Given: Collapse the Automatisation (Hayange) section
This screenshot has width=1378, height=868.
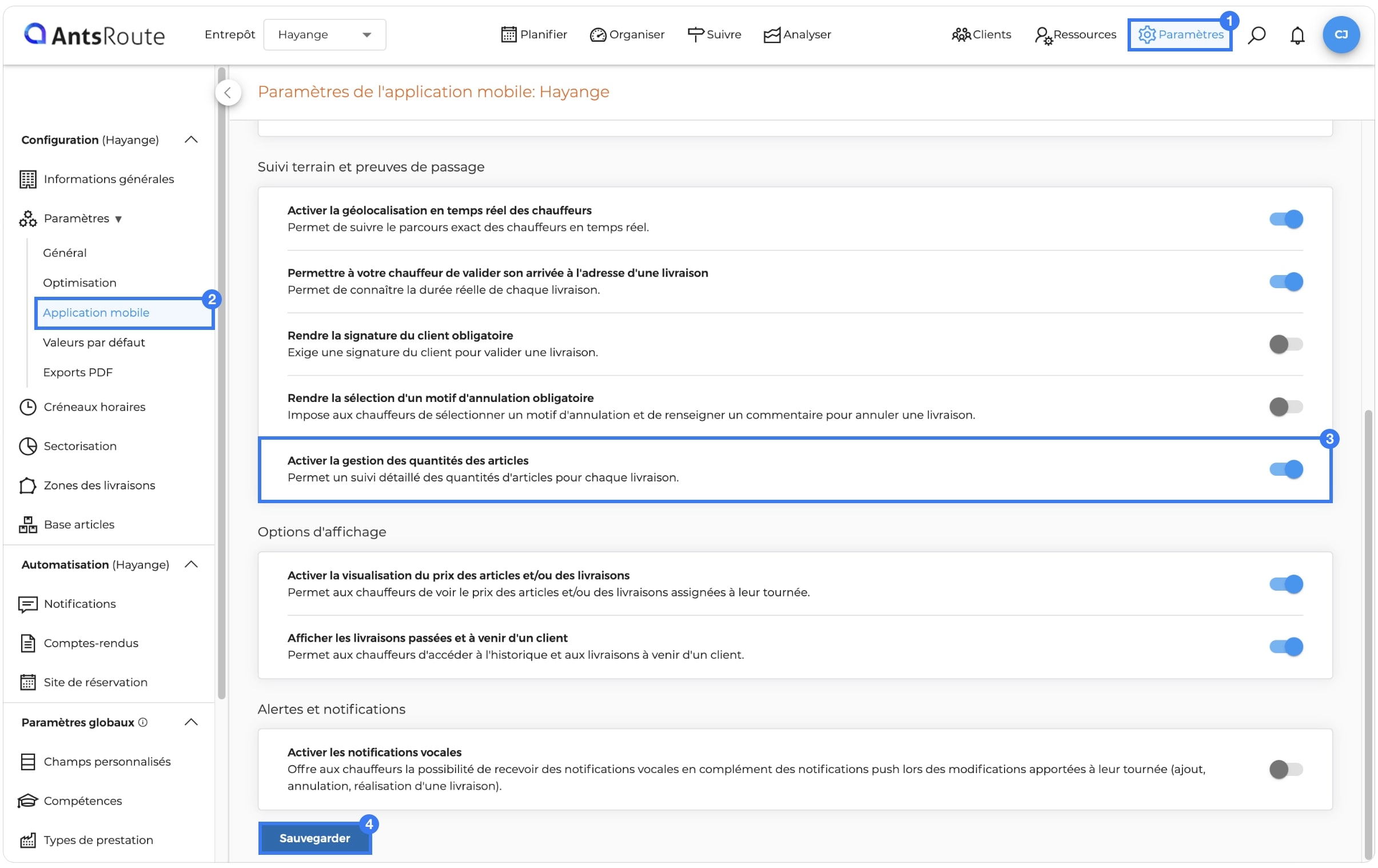Looking at the screenshot, I should (x=191, y=565).
